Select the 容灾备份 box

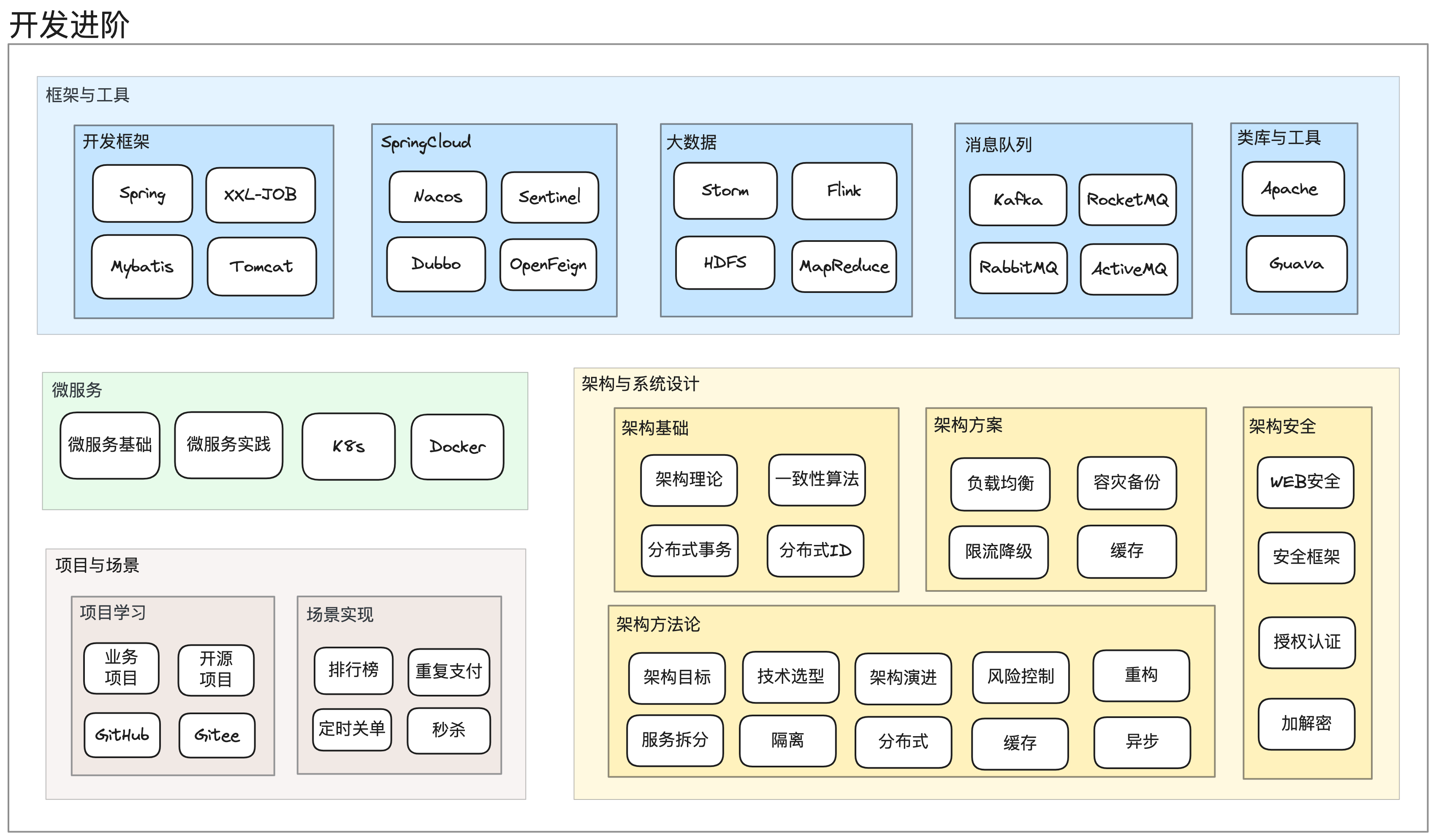(1127, 483)
